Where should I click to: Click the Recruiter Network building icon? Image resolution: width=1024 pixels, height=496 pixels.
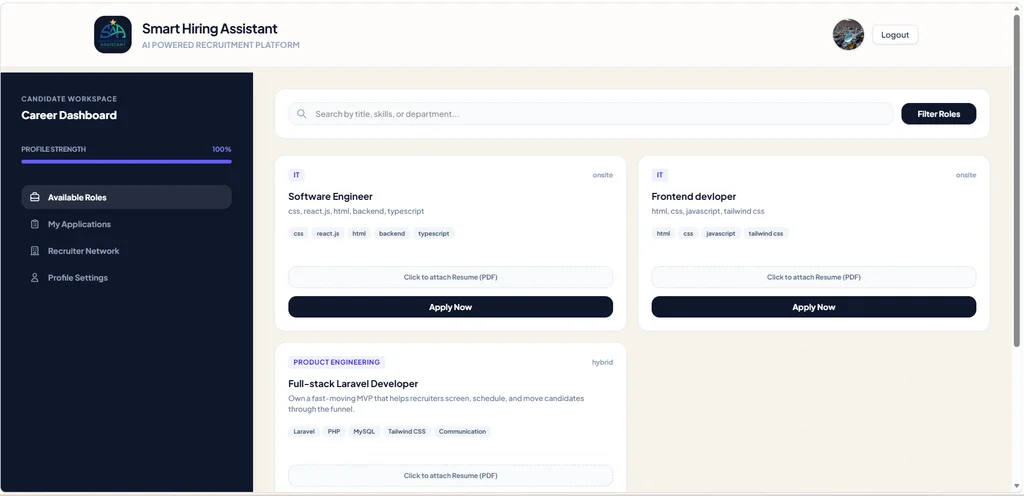pyautogui.click(x=35, y=251)
